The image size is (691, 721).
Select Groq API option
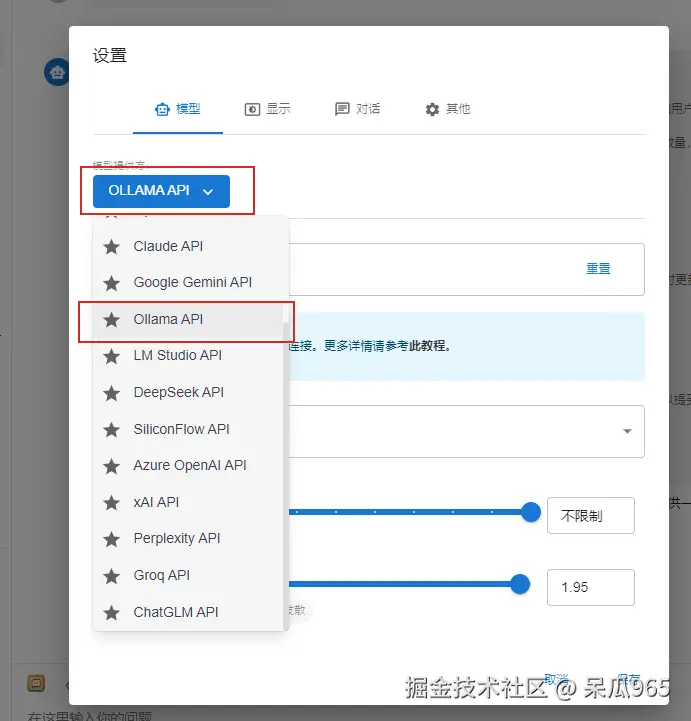point(188,575)
